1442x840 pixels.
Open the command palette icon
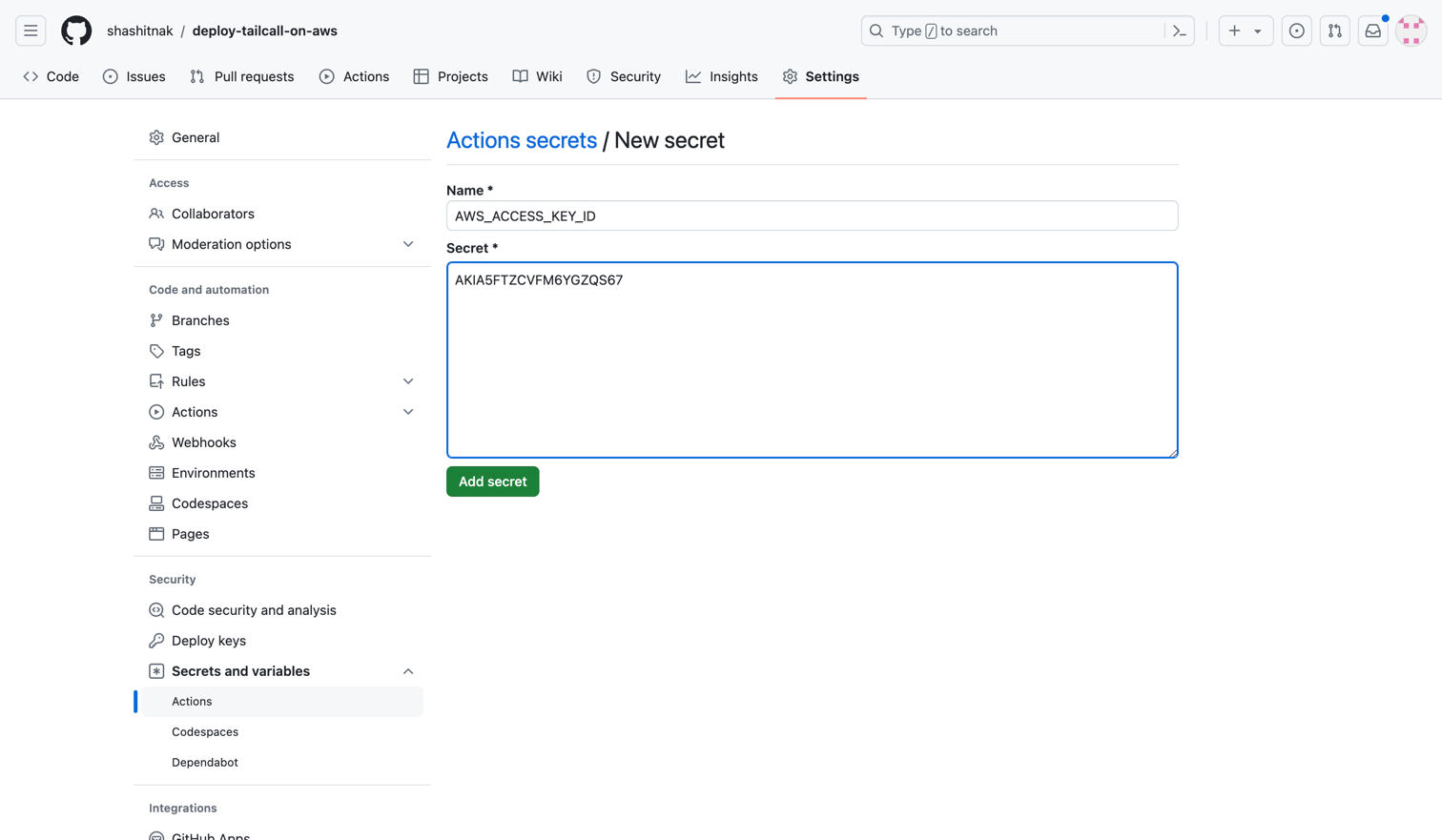coord(1180,31)
